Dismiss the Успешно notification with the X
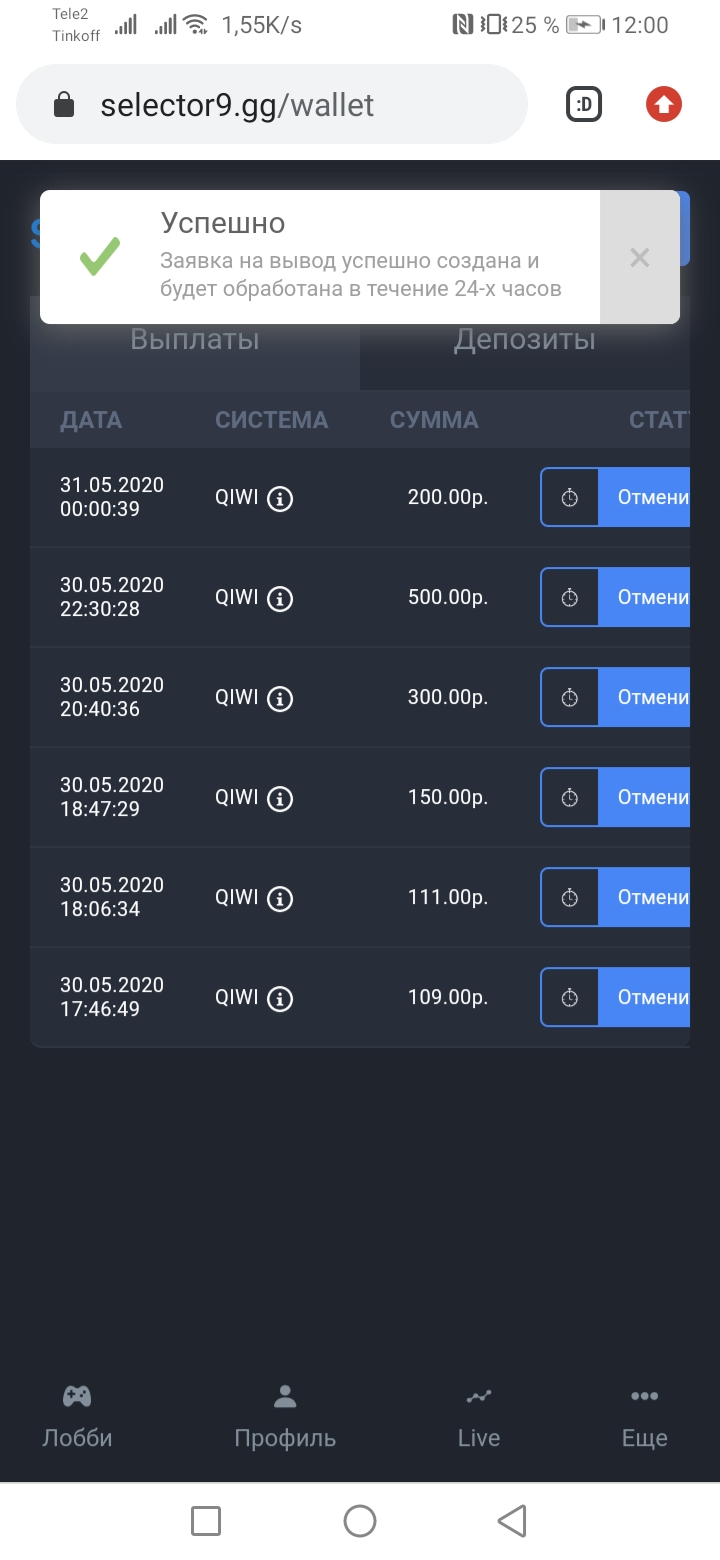 point(640,258)
